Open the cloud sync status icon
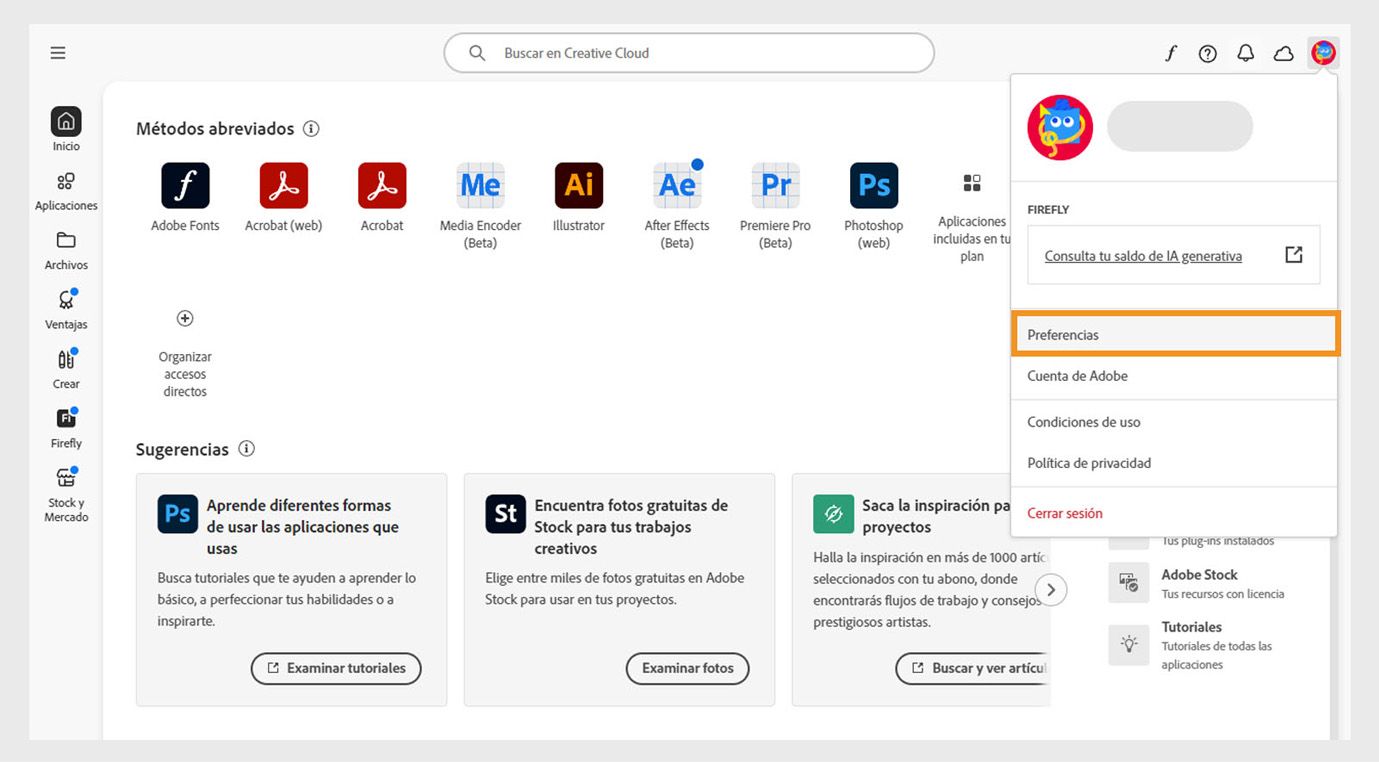This screenshot has width=1379, height=762. [x=1283, y=54]
